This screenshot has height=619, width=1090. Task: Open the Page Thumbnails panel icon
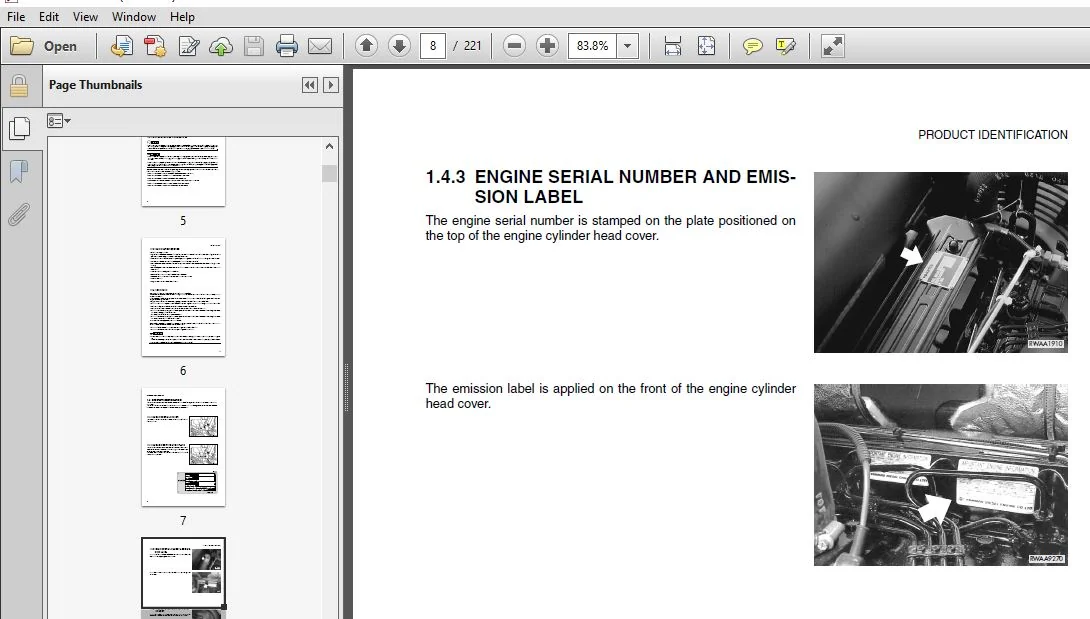click(19, 128)
